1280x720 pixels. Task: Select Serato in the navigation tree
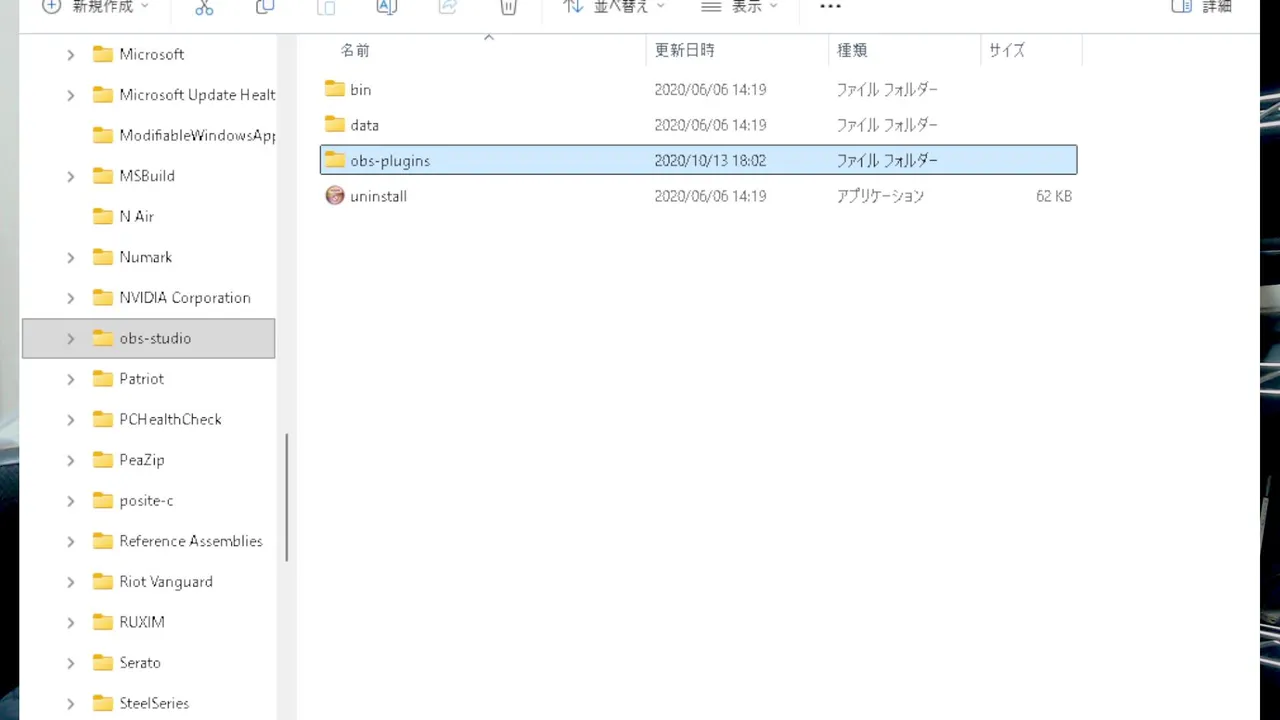click(140, 663)
